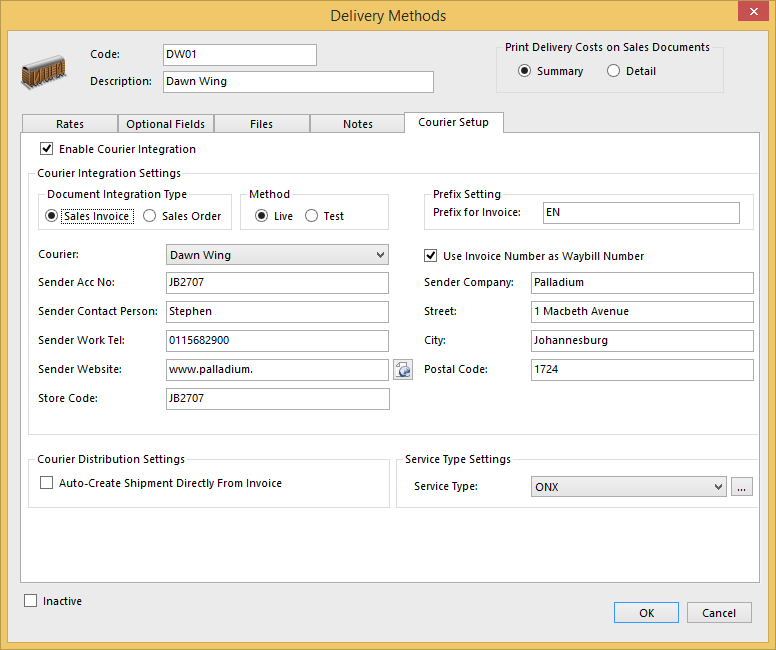
Task: Choose Live method radio button
Action: coord(261,216)
